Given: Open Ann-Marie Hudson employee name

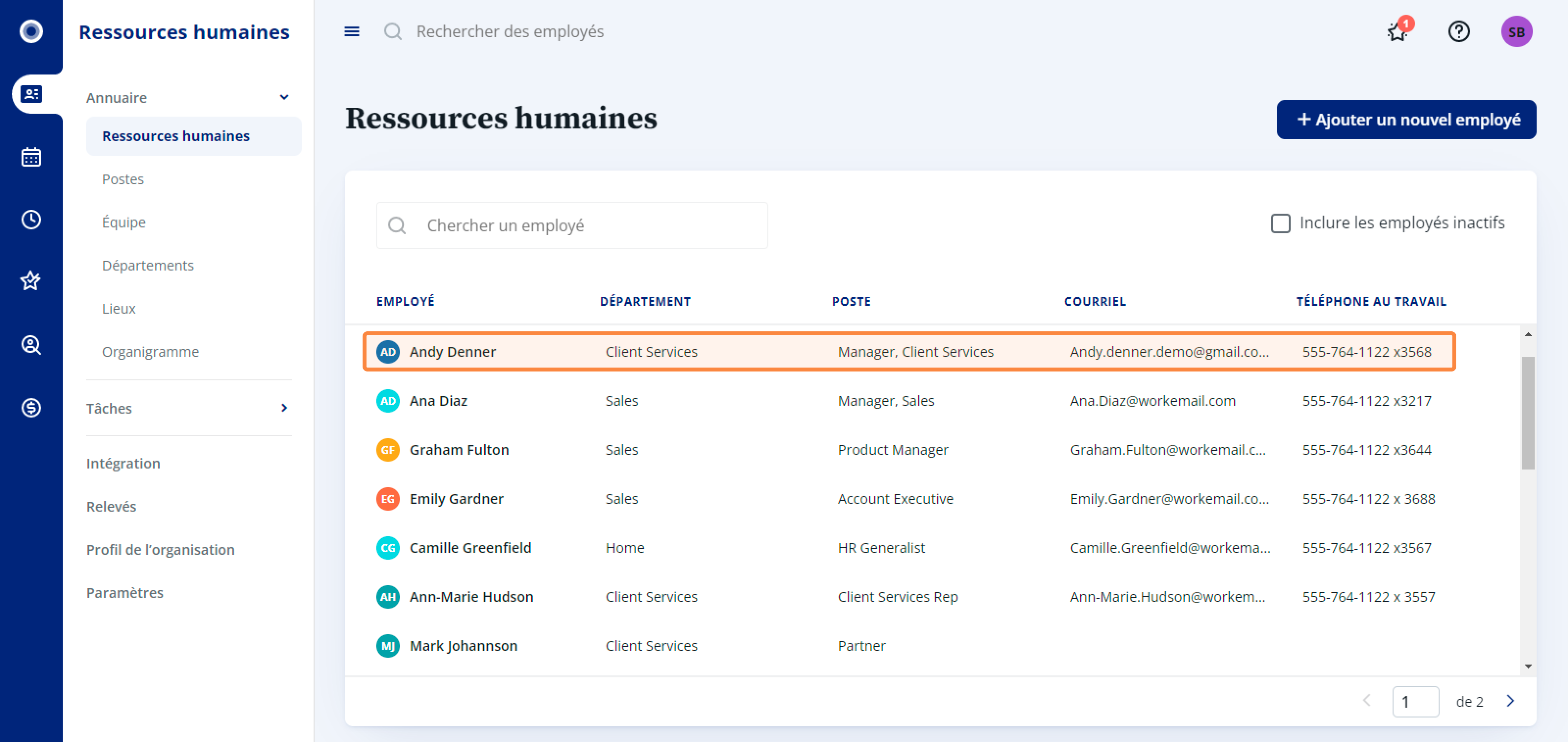Looking at the screenshot, I should pyautogui.click(x=471, y=597).
